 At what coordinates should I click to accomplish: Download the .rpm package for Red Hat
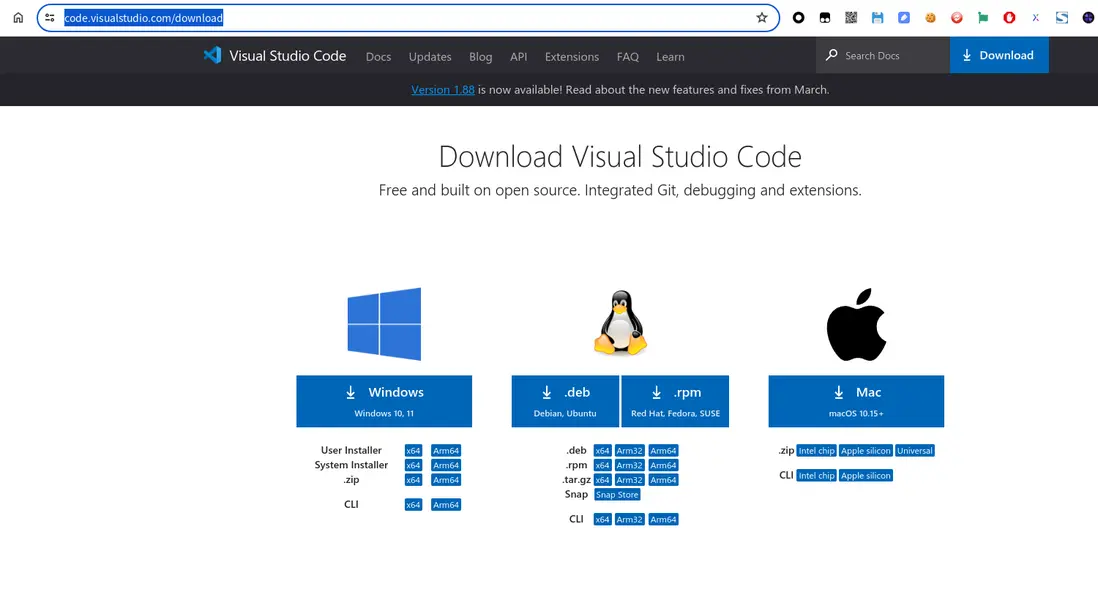(x=675, y=401)
